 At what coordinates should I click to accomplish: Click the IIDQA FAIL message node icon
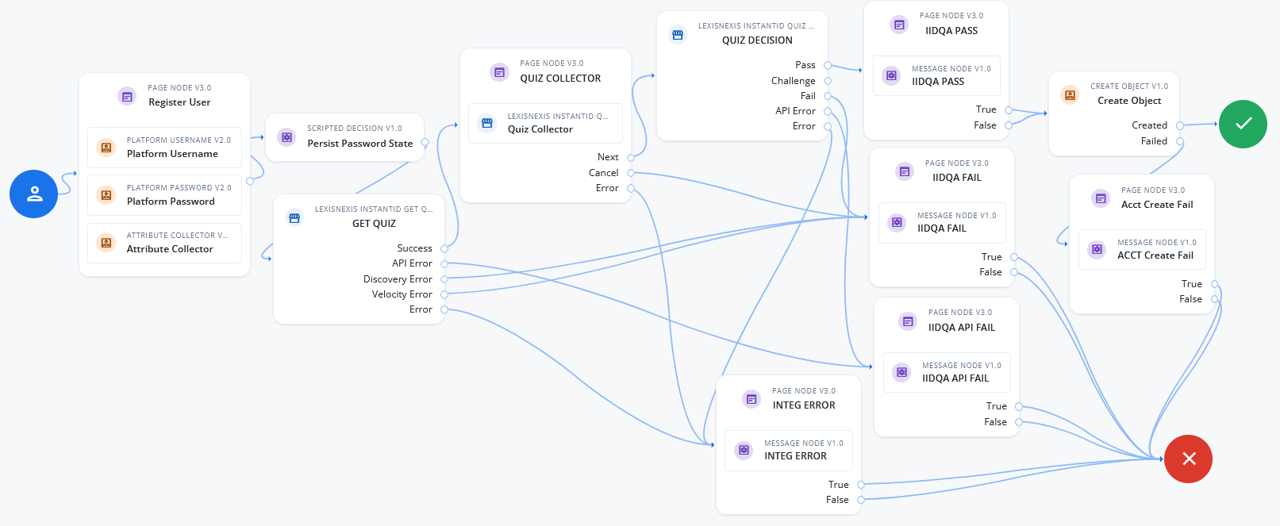pyautogui.click(x=897, y=222)
